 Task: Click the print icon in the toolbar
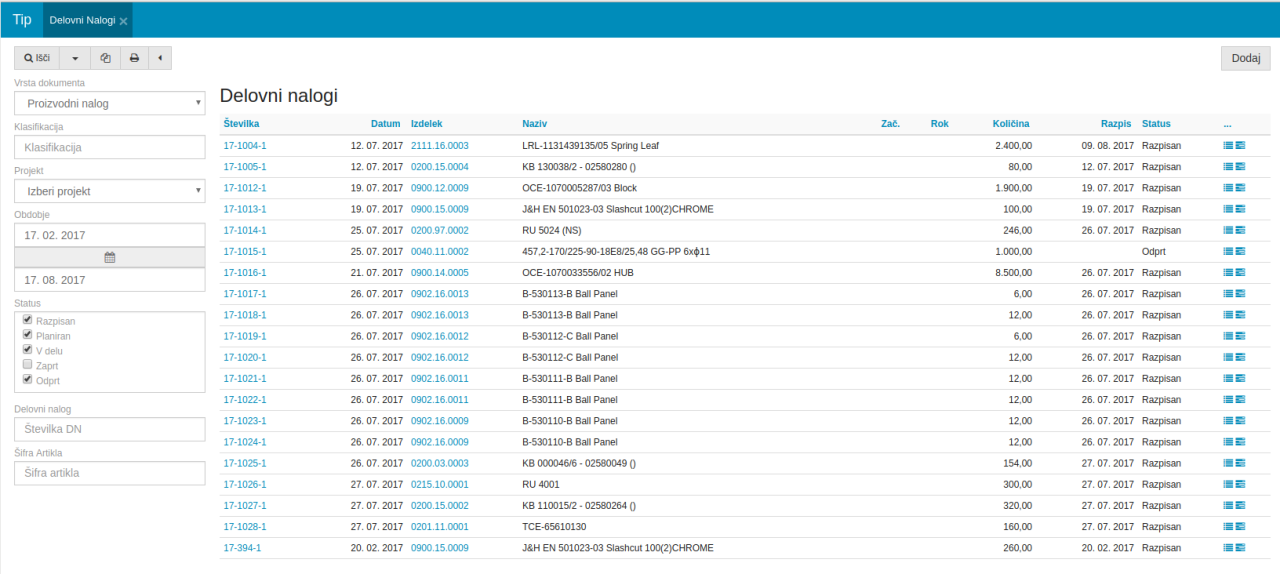click(134, 58)
